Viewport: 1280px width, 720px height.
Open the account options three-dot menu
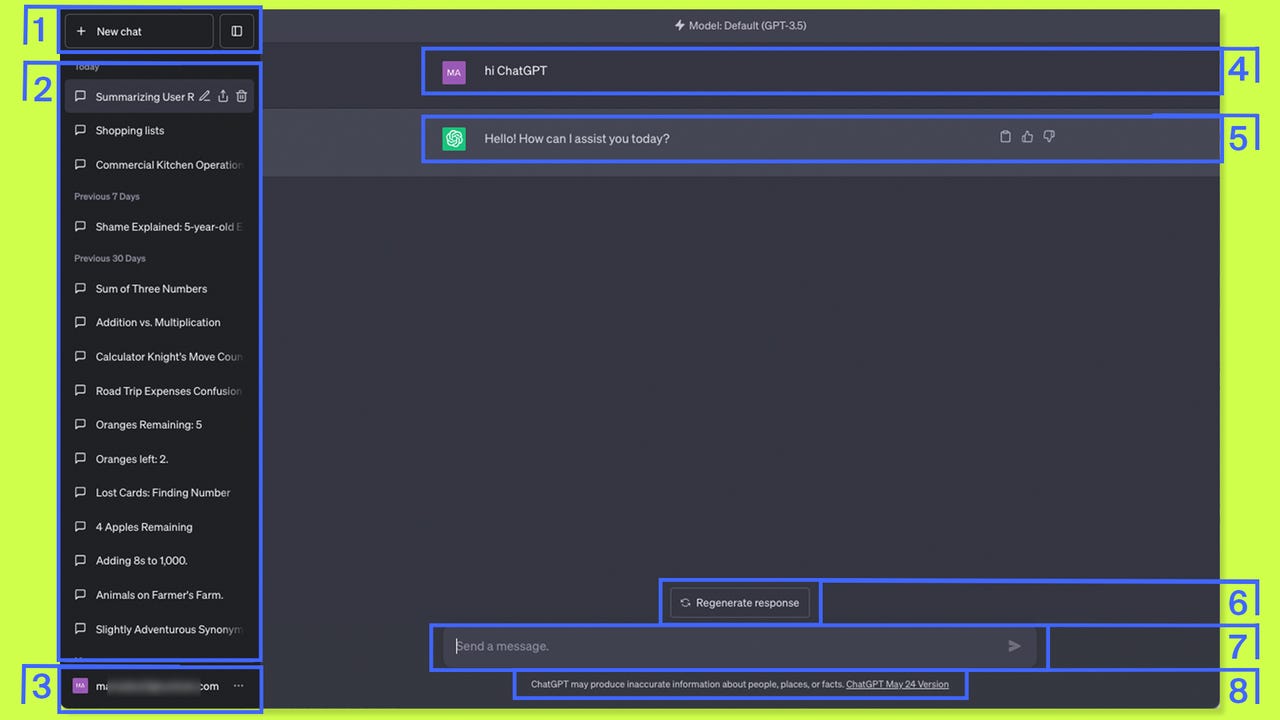point(238,686)
